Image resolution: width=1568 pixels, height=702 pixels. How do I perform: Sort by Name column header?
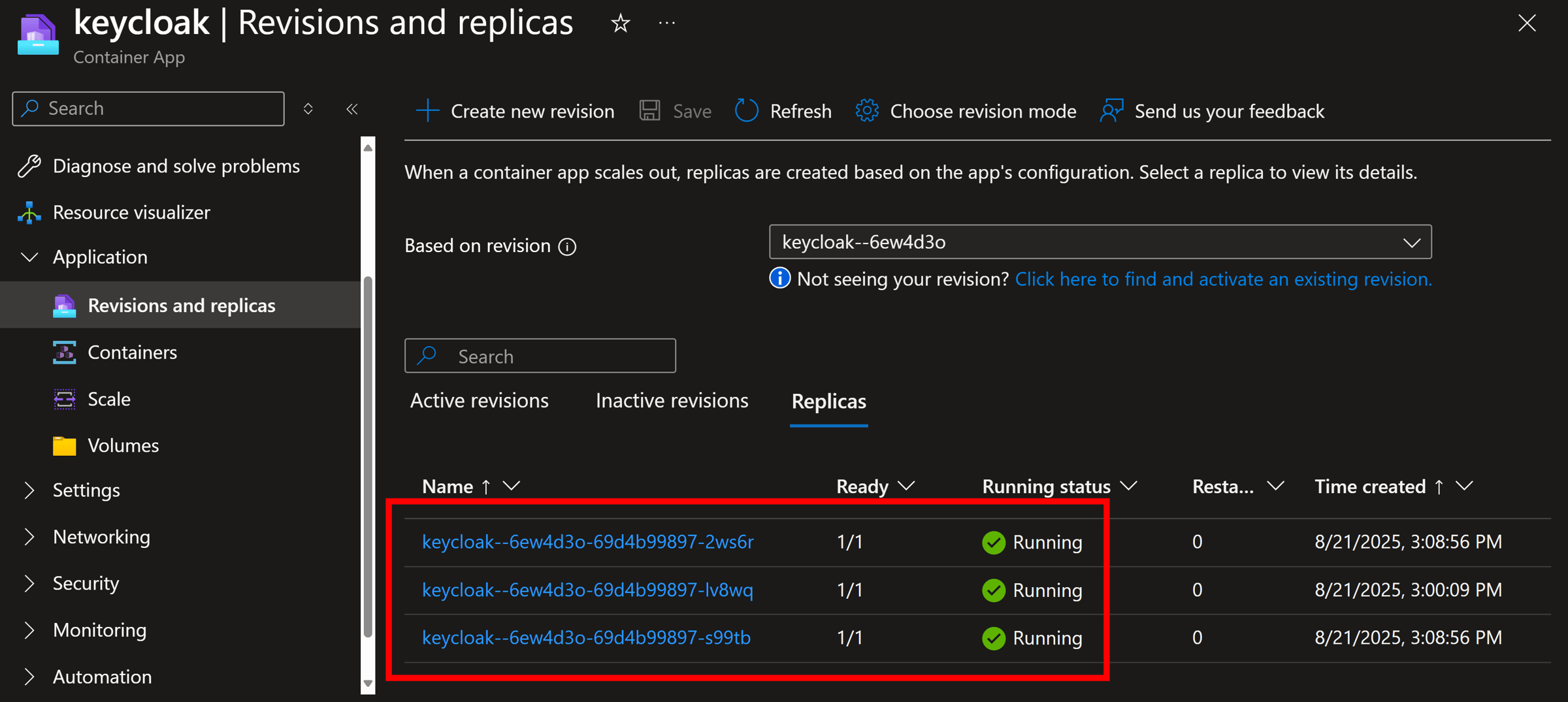coord(448,487)
